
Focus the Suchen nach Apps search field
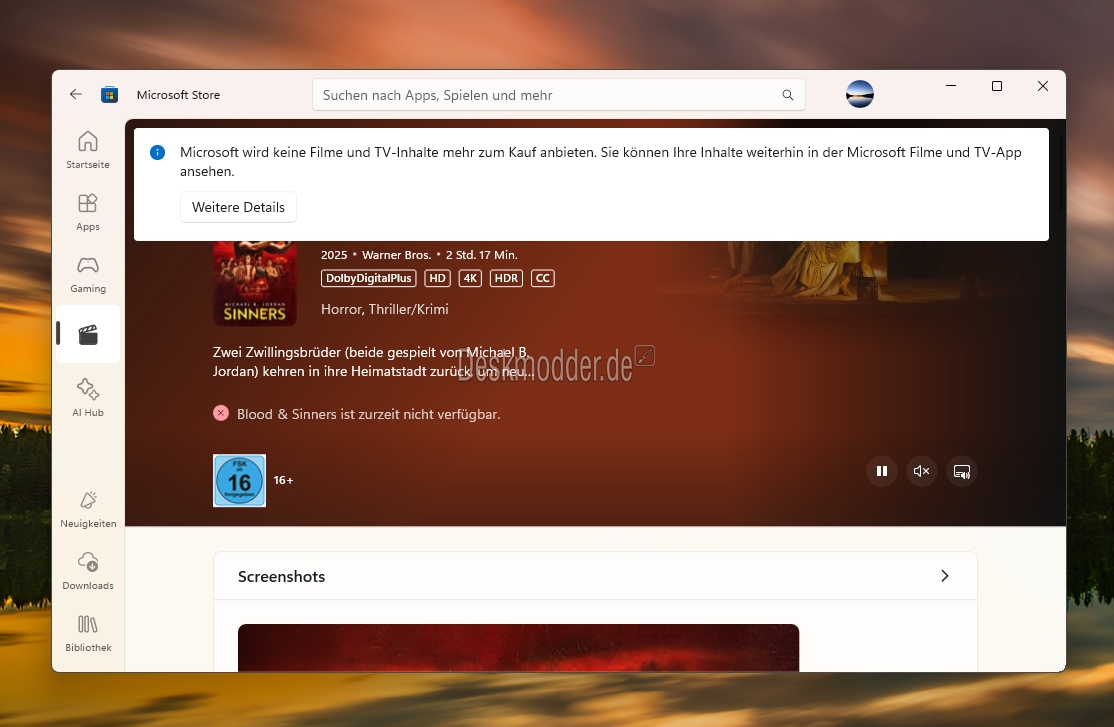pos(558,95)
